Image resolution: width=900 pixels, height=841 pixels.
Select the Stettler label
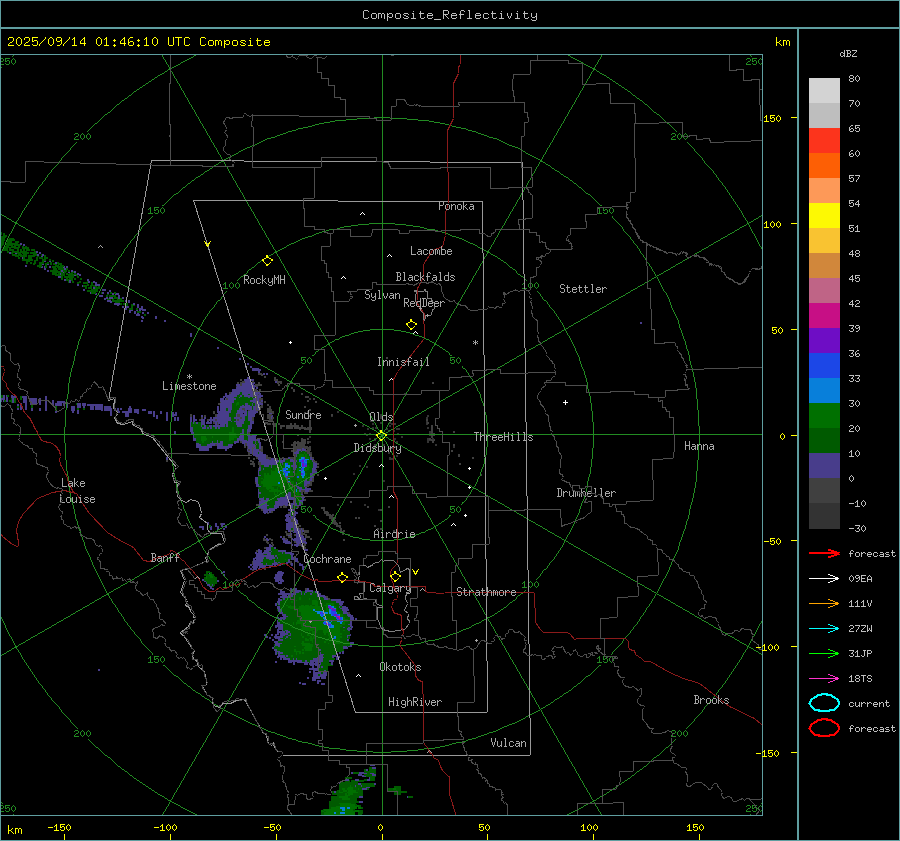[583, 289]
